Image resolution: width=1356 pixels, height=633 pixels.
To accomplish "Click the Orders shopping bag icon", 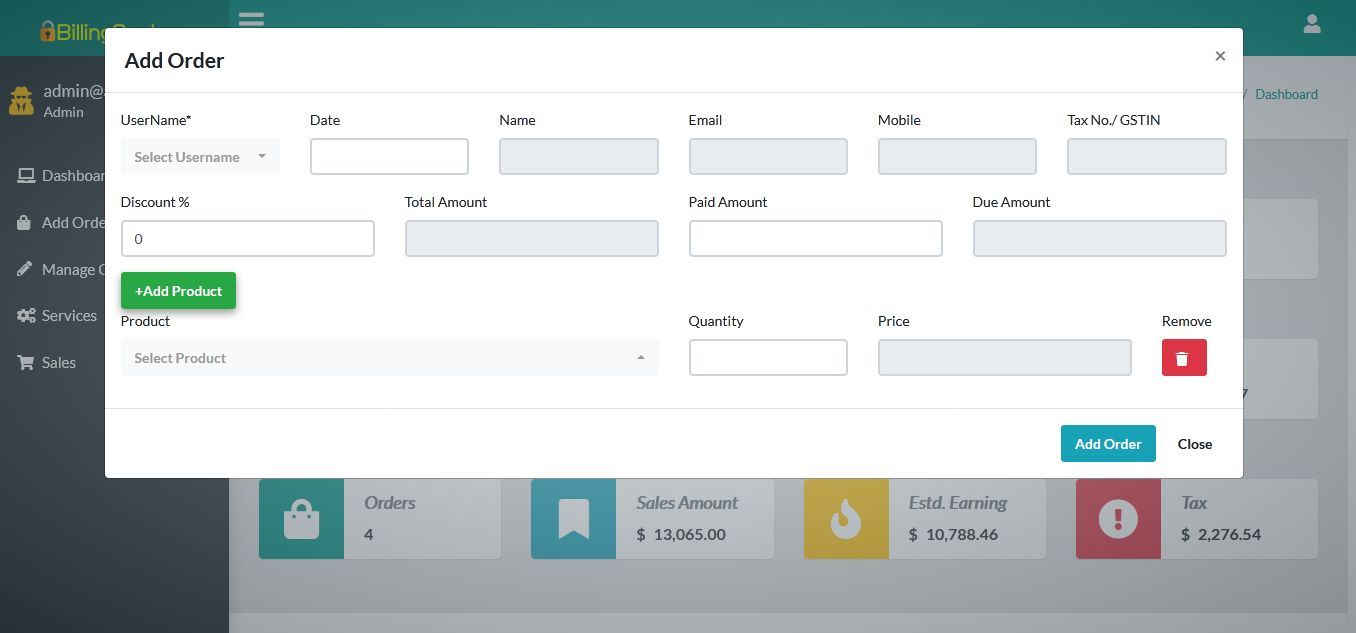I will pos(301,519).
